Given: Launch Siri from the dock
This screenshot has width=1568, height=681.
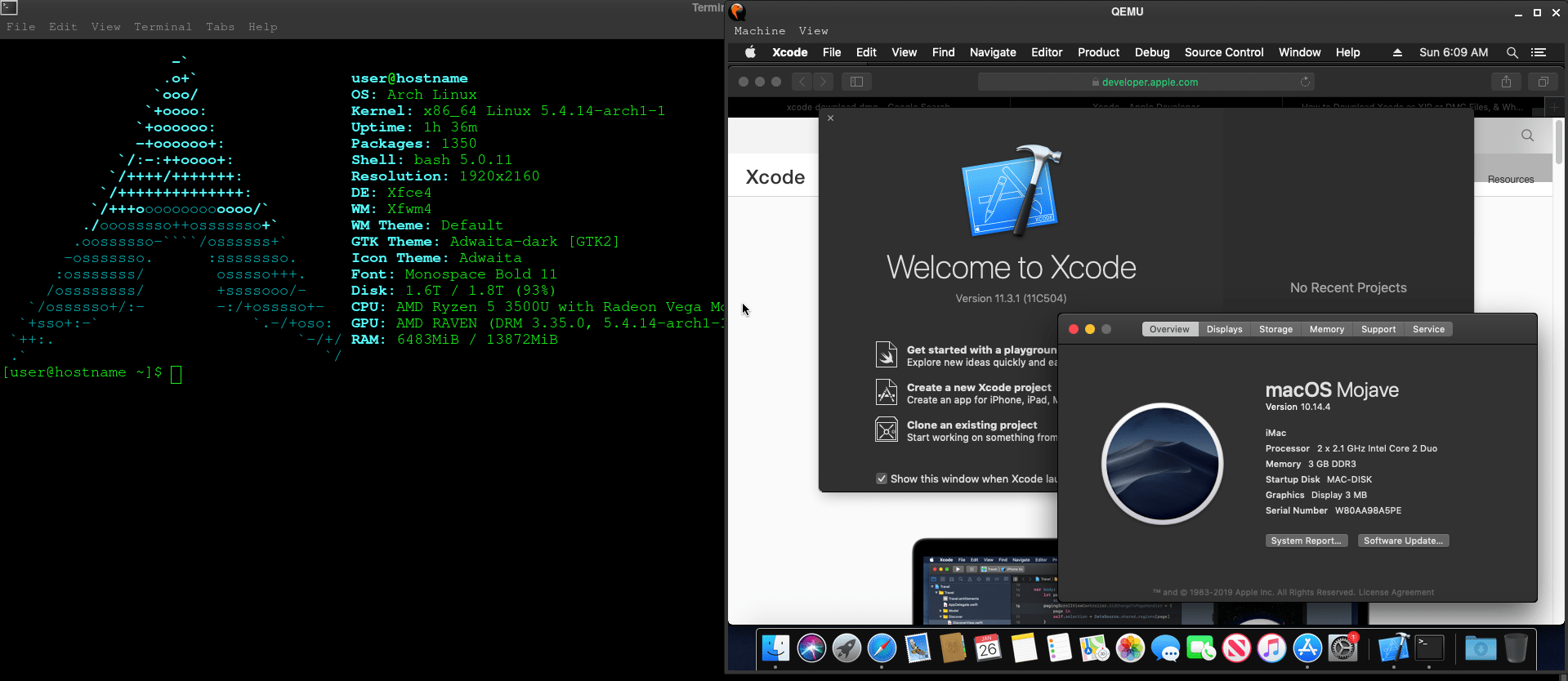Looking at the screenshot, I should tap(811, 648).
